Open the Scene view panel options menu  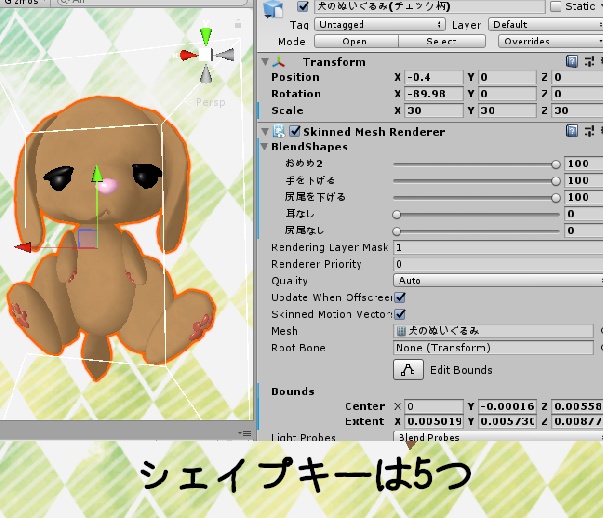pyautogui.click(x=245, y=433)
